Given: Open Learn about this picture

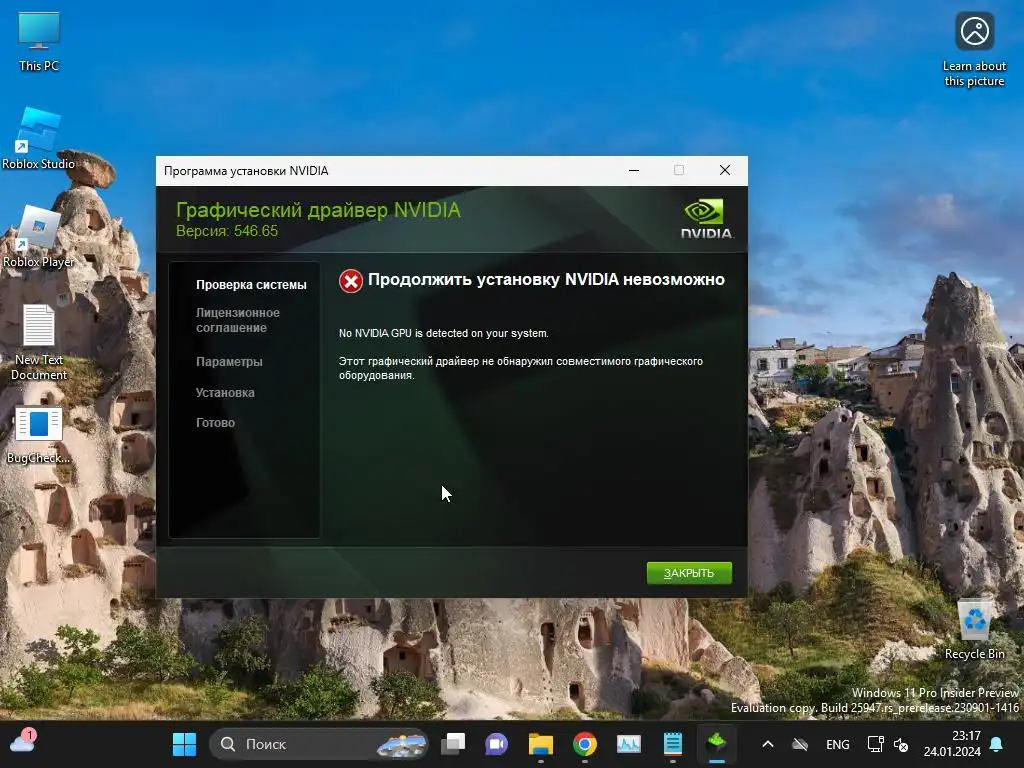Looking at the screenshot, I should pyautogui.click(x=974, y=49).
